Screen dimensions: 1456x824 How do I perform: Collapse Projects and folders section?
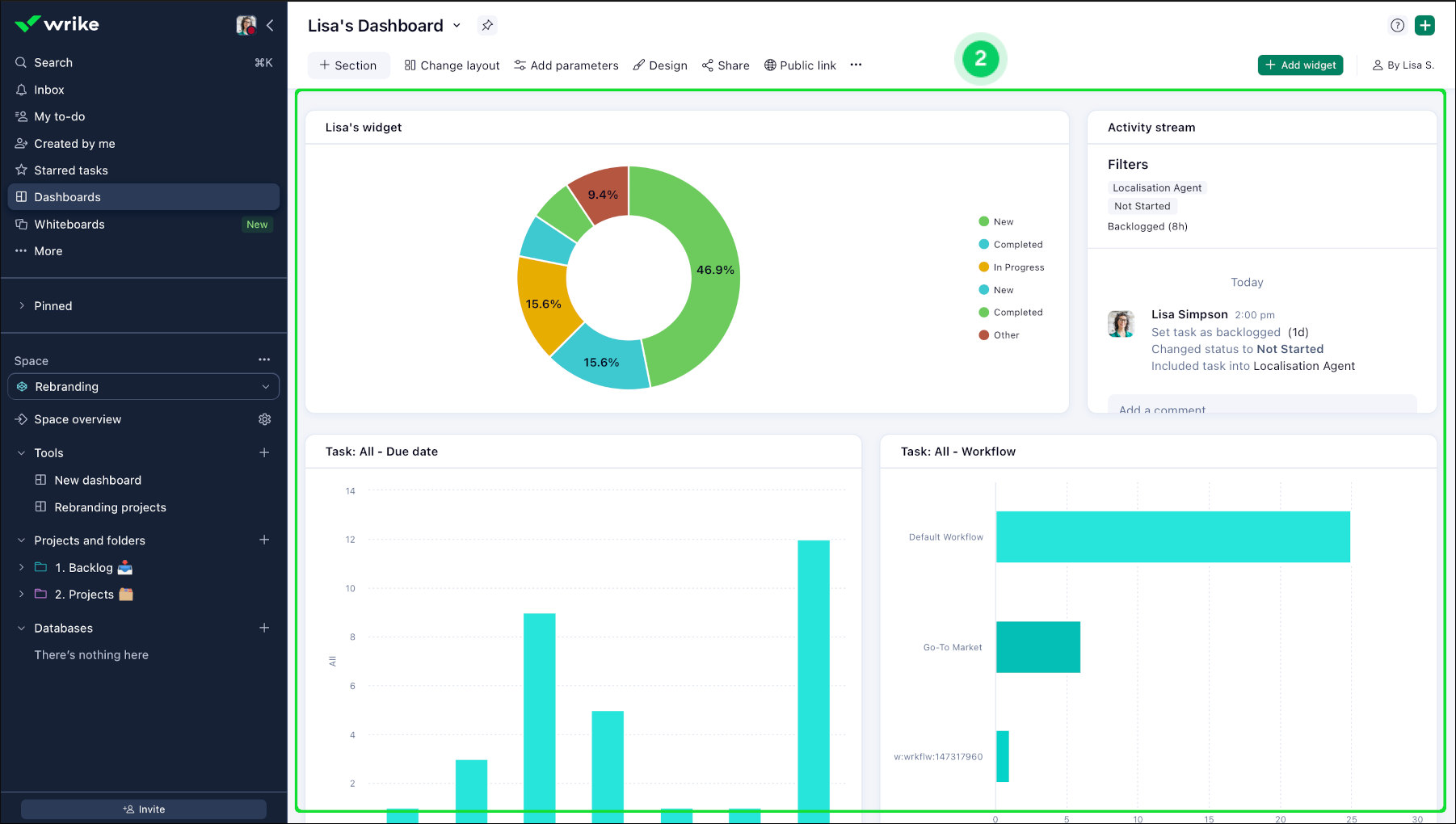pyautogui.click(x=22, y=540)
